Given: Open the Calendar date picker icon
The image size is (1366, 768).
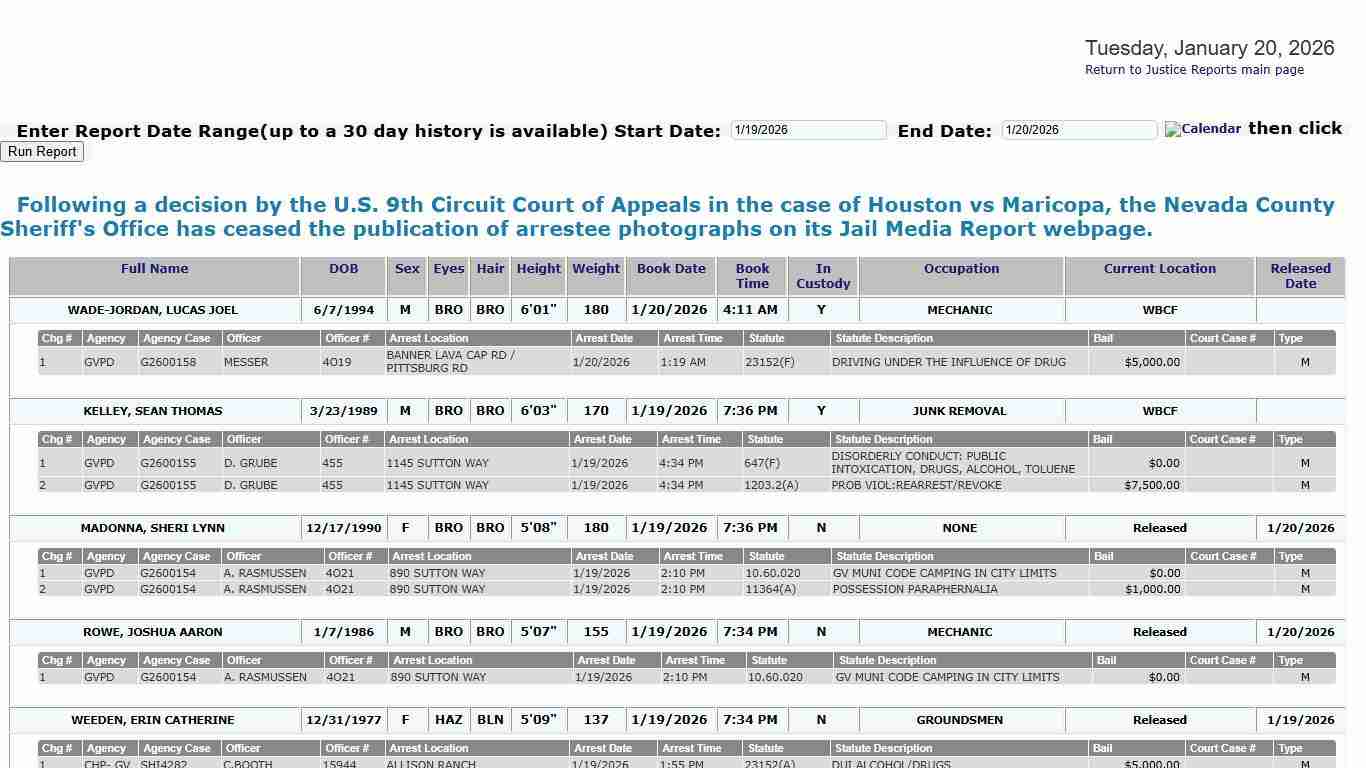Looking at the screenshot, I should tap(1201, 128).
